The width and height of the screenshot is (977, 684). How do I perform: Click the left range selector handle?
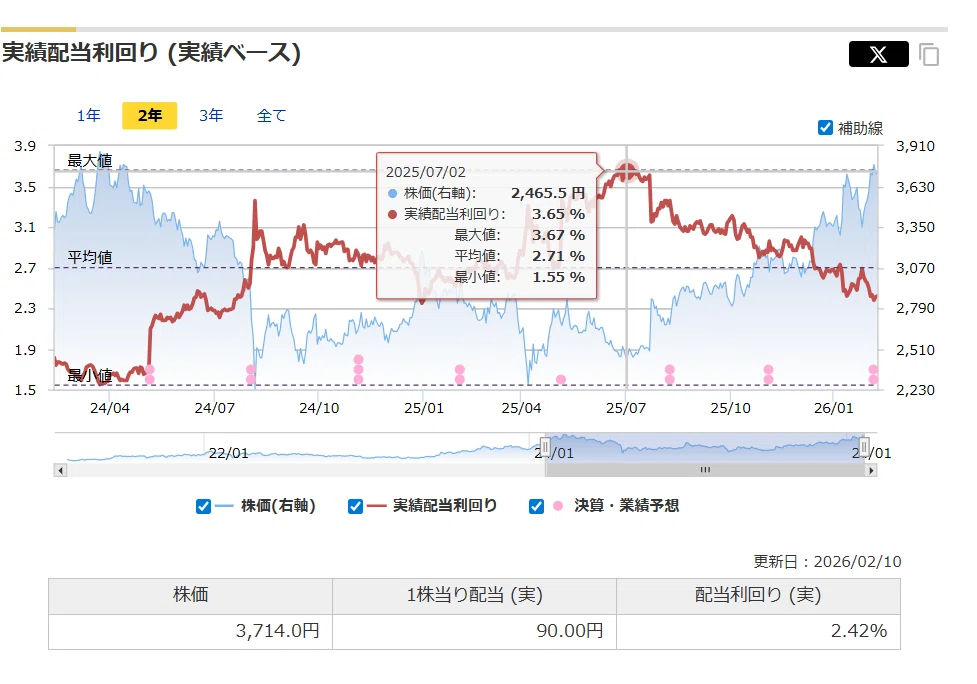pos(545,447)
